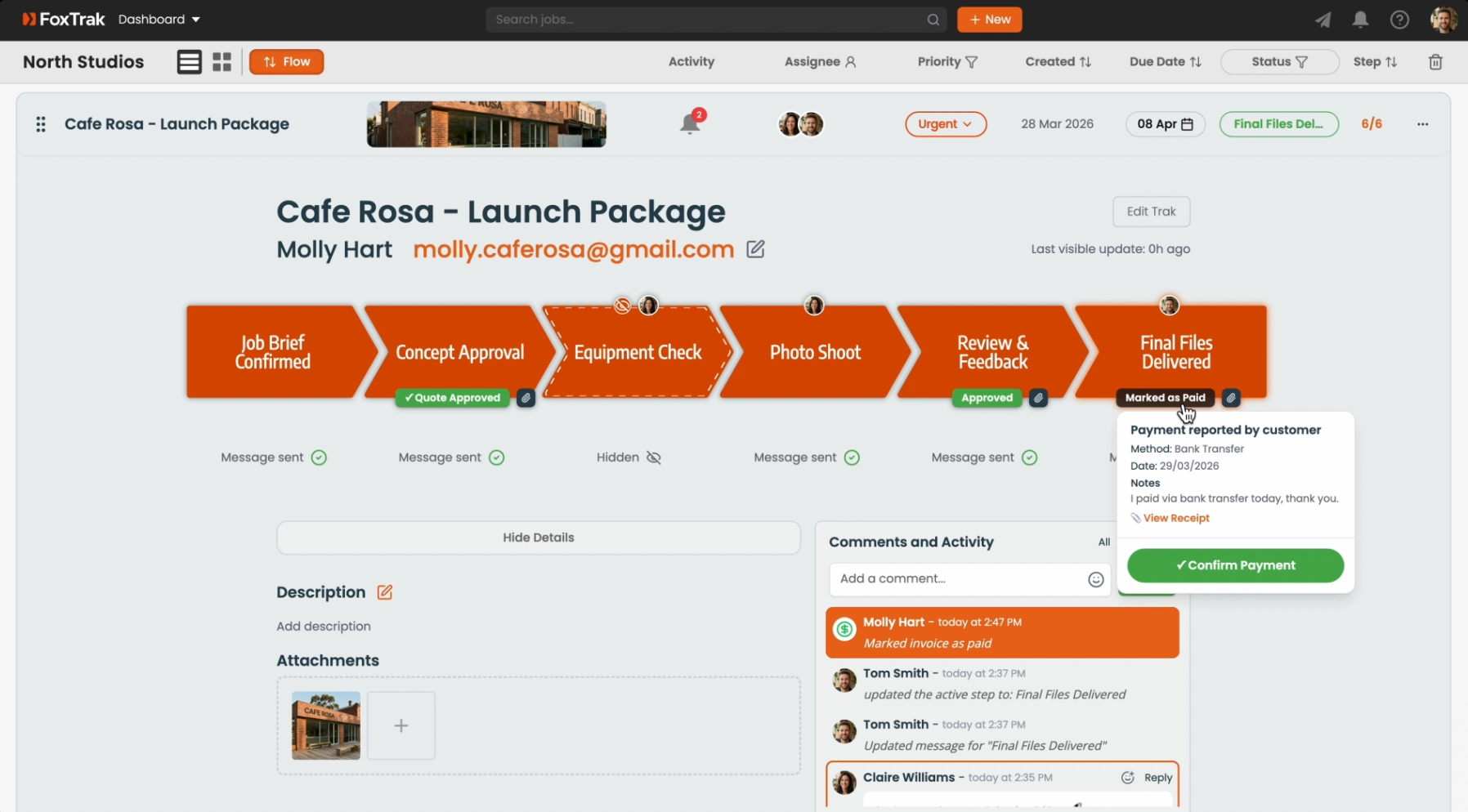
Task: Open notifications bell in top bar
Action: tap(1360, 20)
